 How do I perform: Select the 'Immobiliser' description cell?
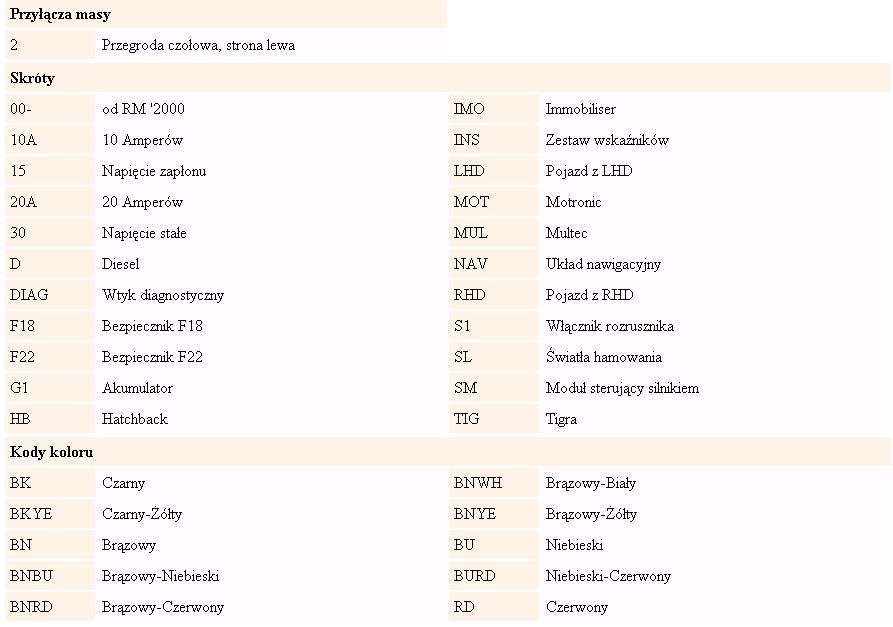[581, 109]
